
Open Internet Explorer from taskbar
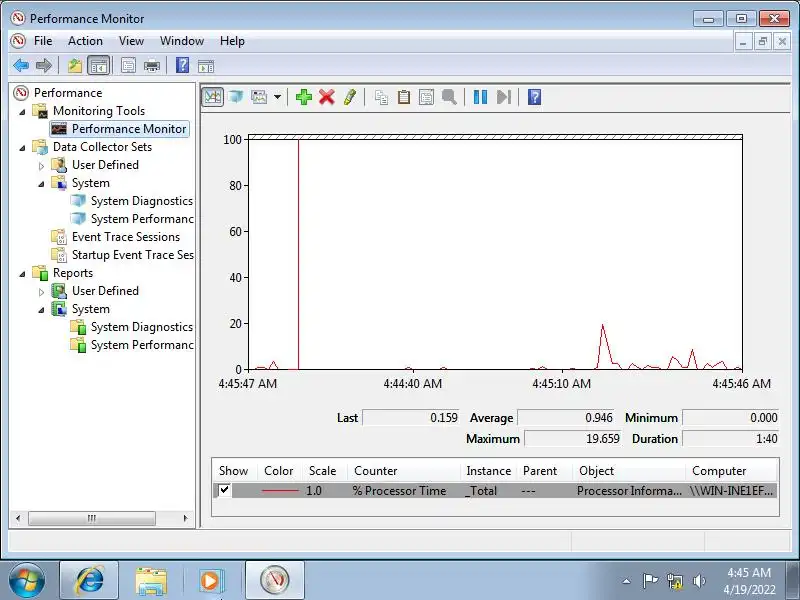(x=89, y=580)
